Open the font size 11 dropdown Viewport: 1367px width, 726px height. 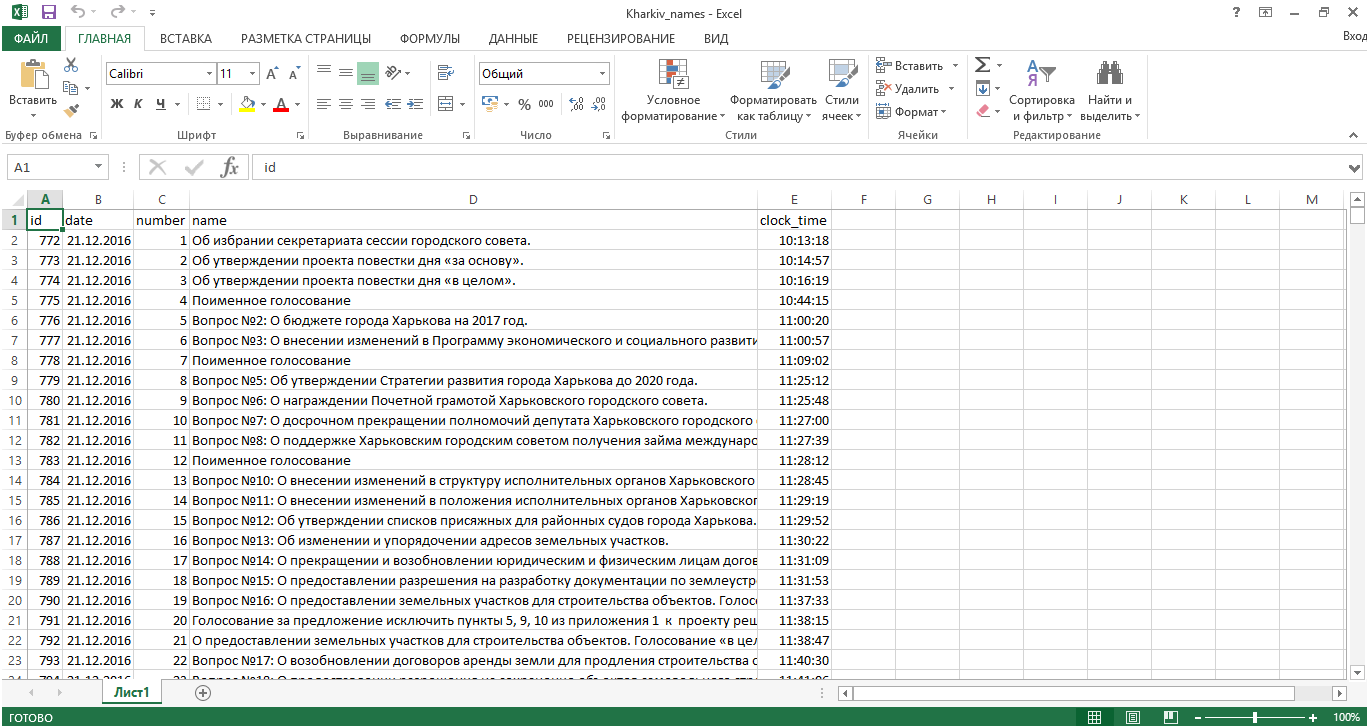tap(253, 73)
